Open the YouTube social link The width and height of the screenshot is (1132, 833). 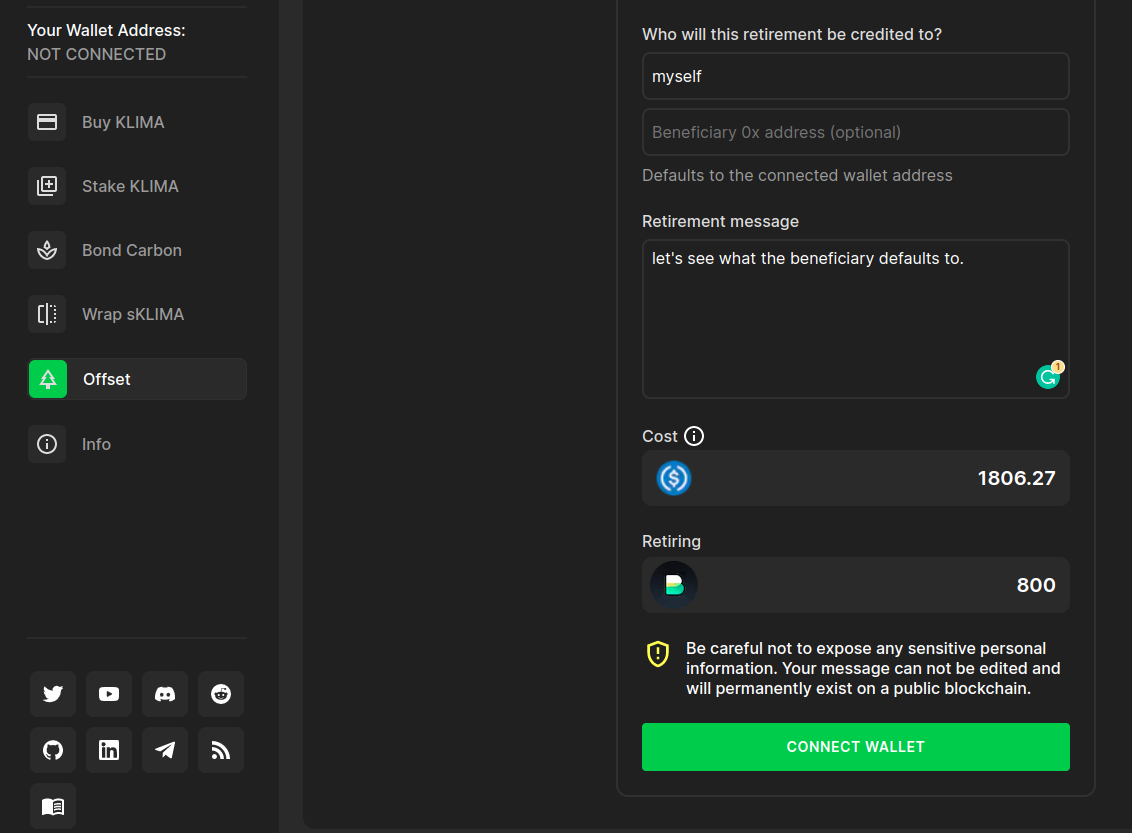click(109, 694)
